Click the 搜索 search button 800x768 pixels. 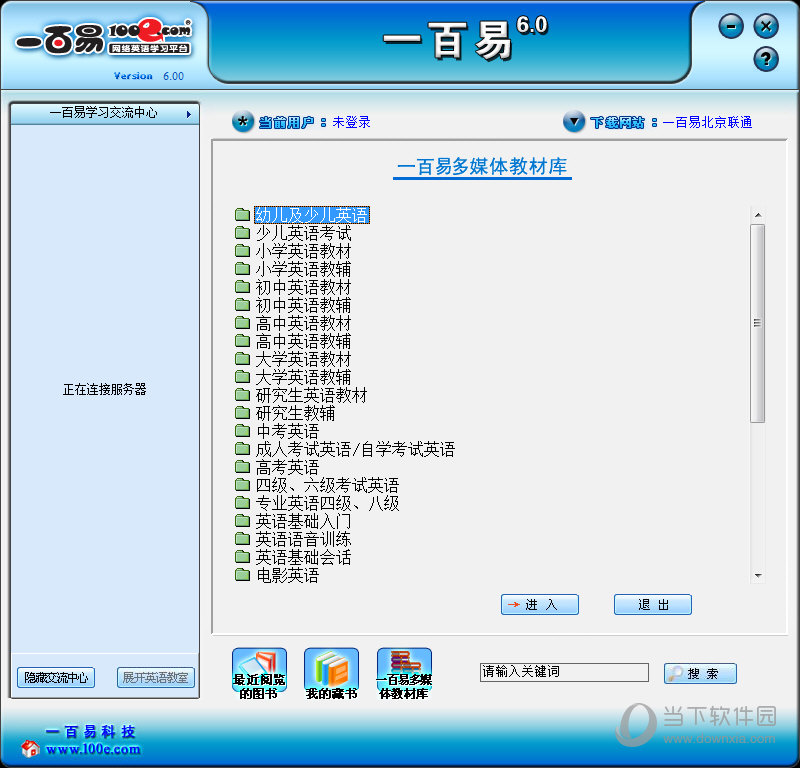tap(700, 673)
